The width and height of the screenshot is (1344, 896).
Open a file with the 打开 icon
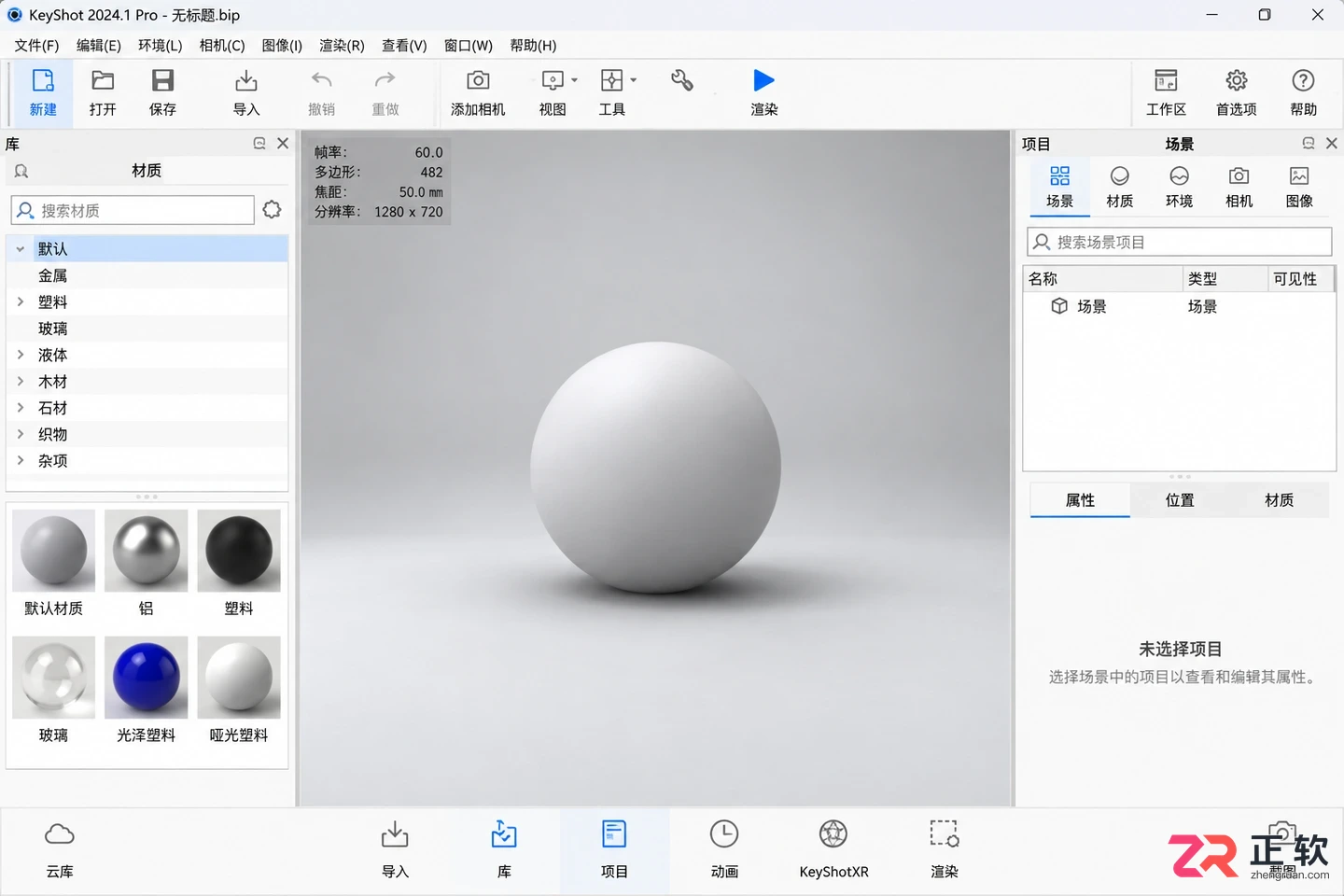tap(103, 81)
